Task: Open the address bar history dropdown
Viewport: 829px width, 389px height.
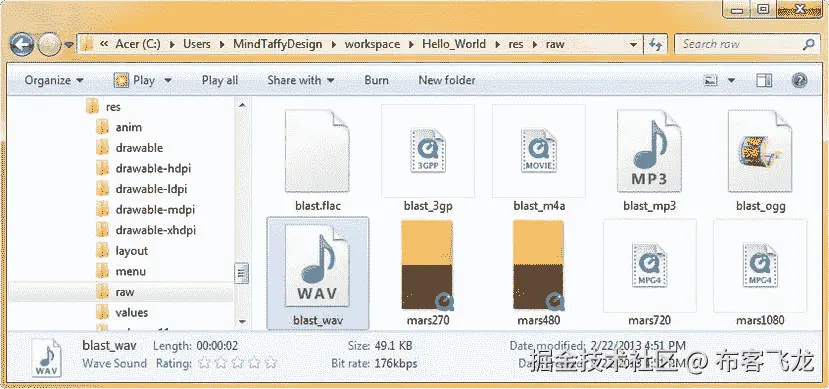Action: pyautogui.click(x=634, y=44)
